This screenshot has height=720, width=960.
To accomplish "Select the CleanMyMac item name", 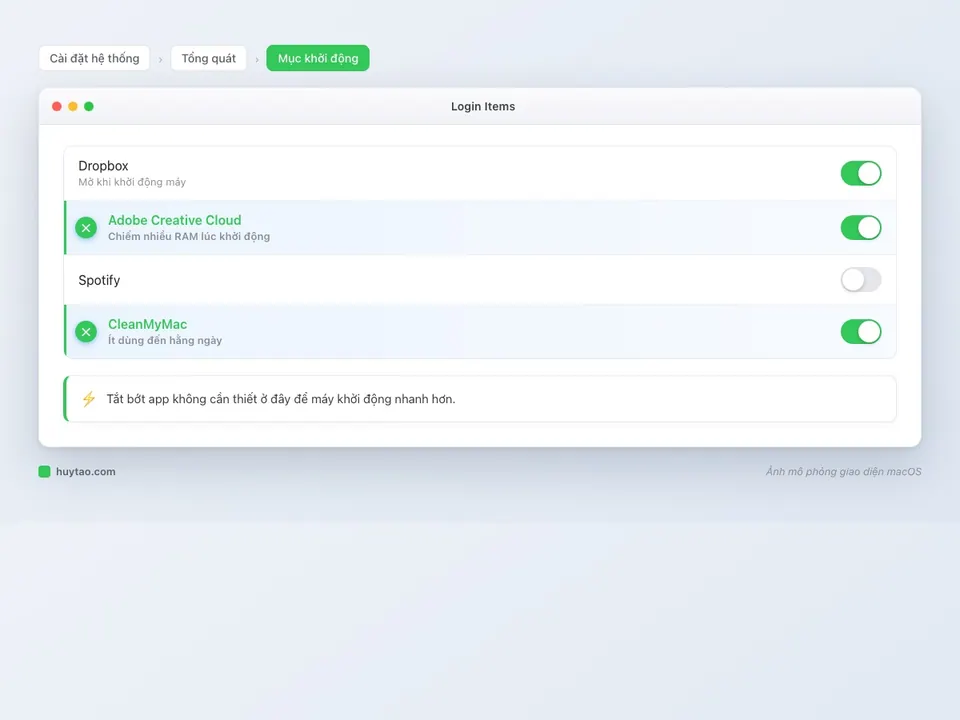I will (148, 324).
